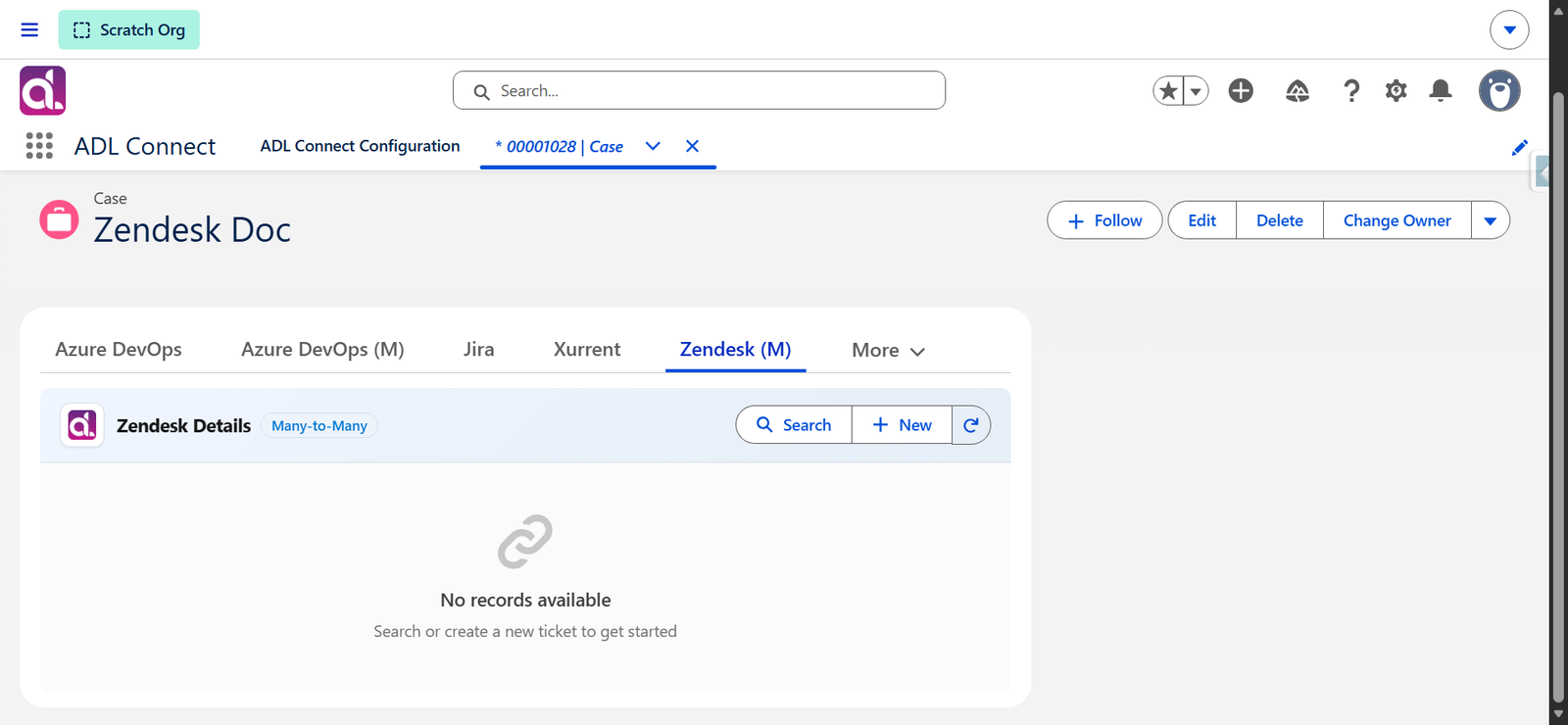Click the Zendesk Doc case title
1568x725 pixels.
tap(192, 230)
